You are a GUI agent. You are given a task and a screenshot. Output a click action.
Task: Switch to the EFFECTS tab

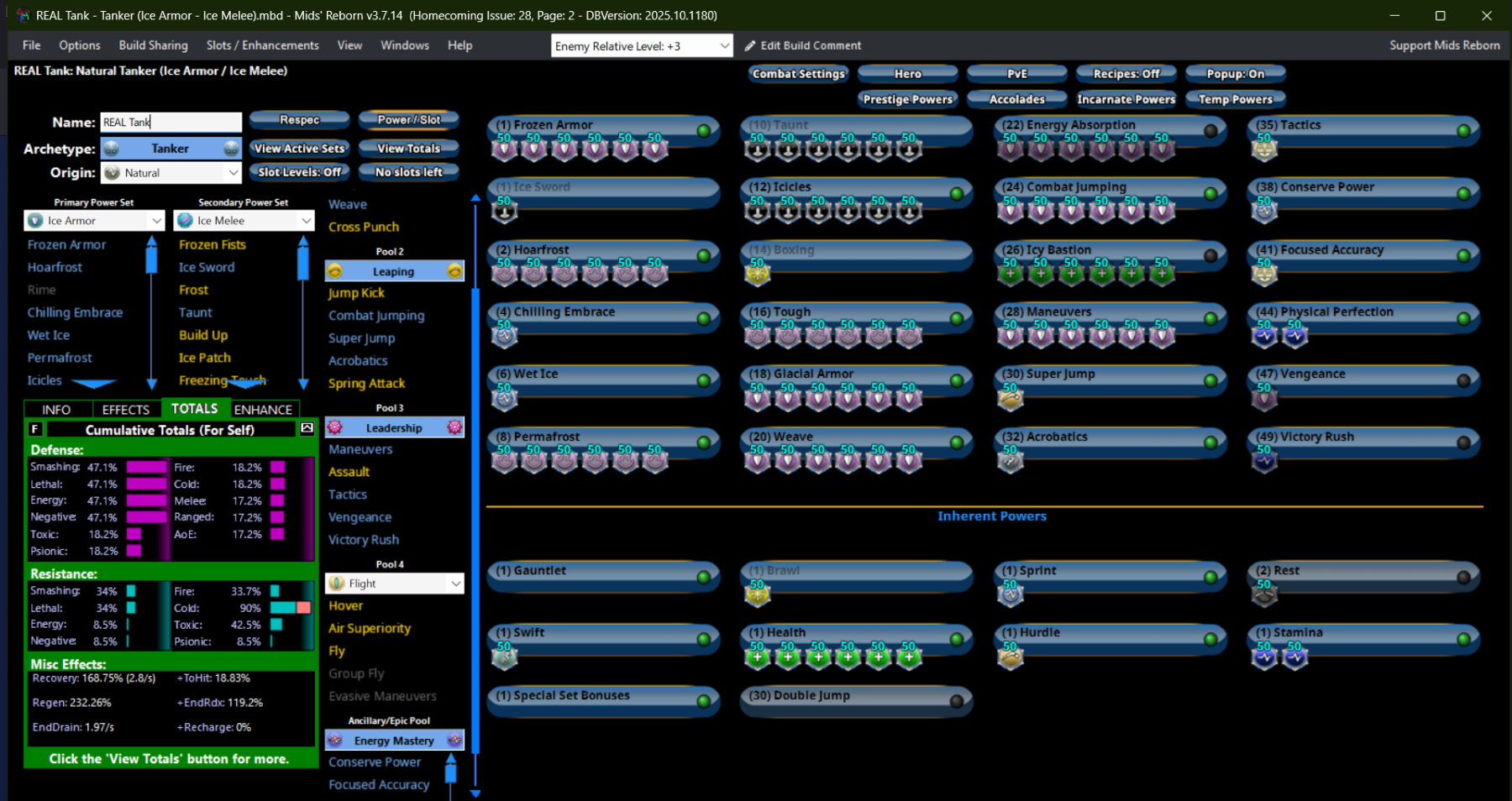click(x=125, y=410)
